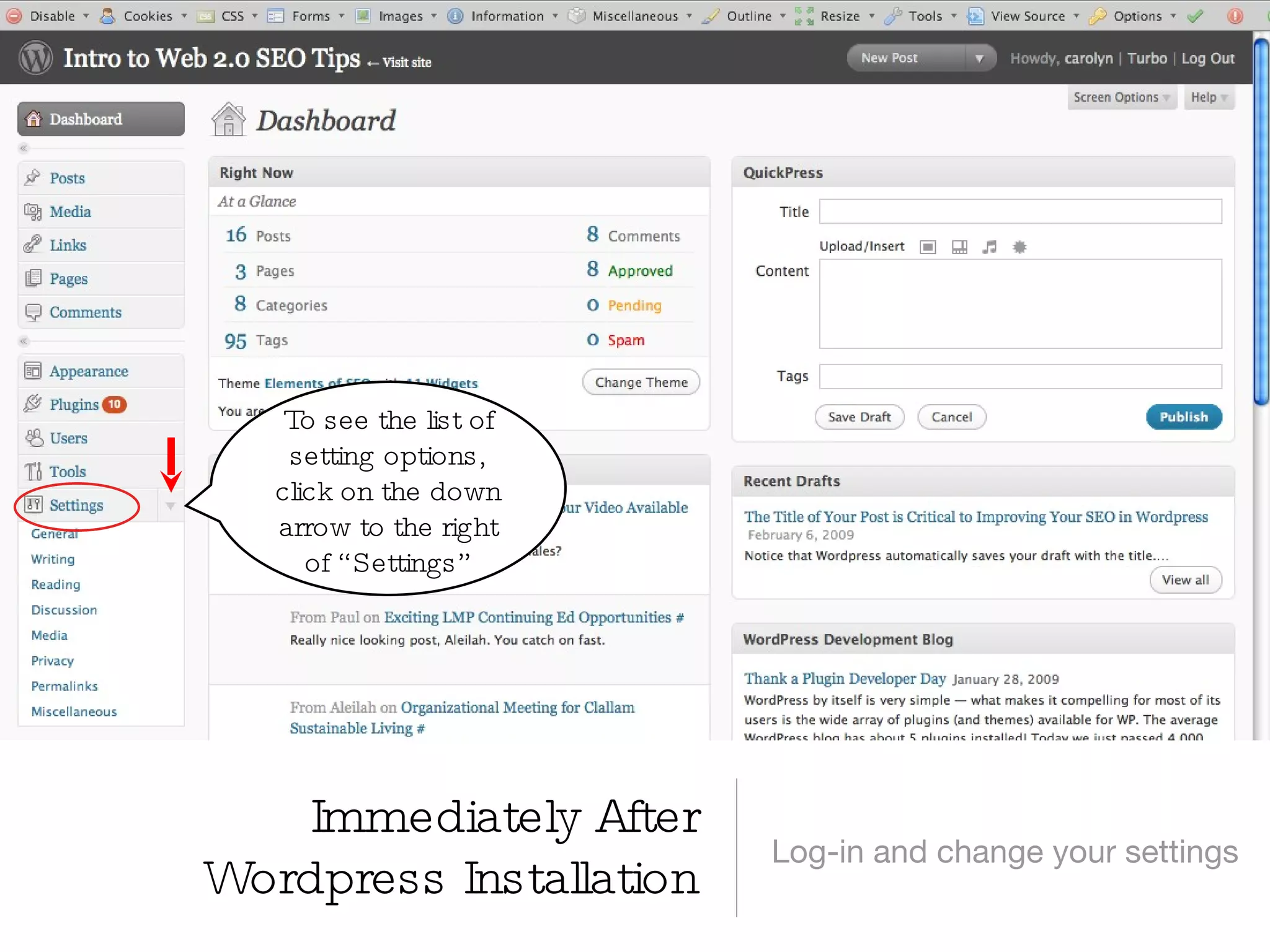
Task: Expand the Screen Options panel
Action: [x=1121, y=97]
